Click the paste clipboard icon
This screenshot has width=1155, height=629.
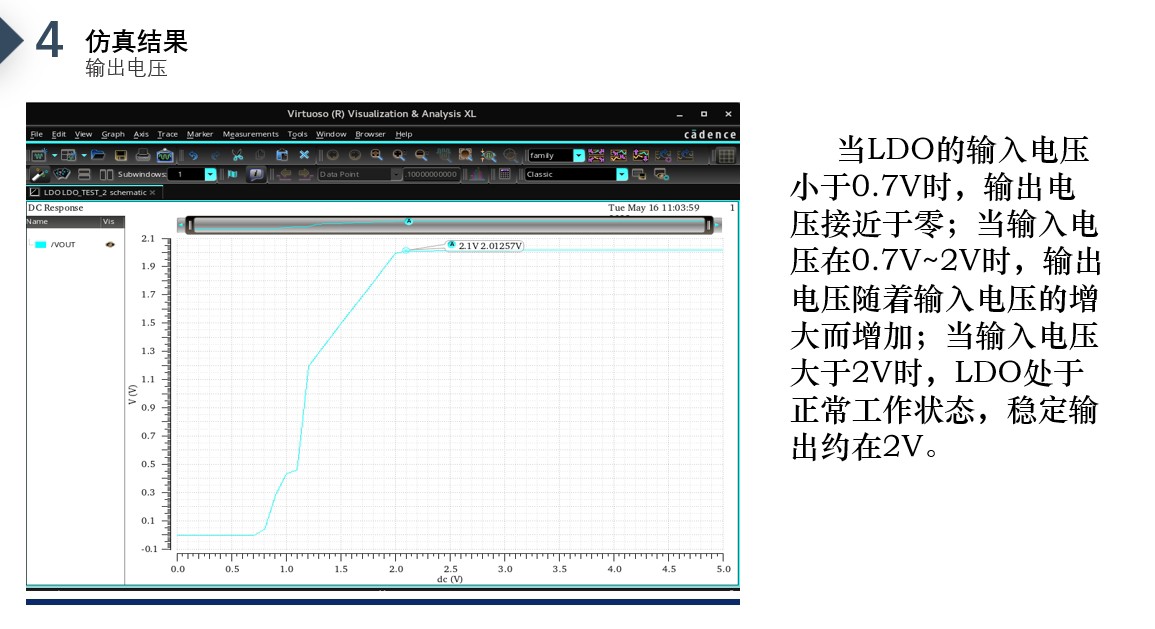tap(282, 155)
